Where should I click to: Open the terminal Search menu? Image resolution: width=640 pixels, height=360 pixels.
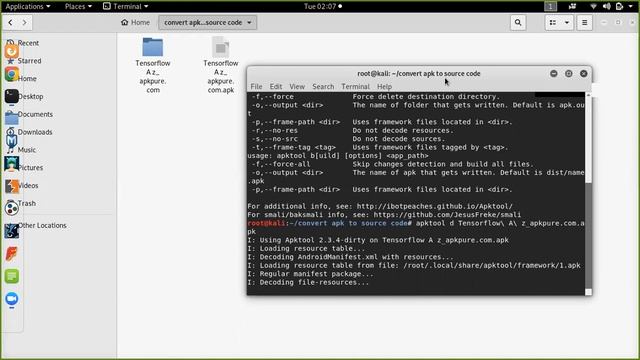click(x=323, y=87)
